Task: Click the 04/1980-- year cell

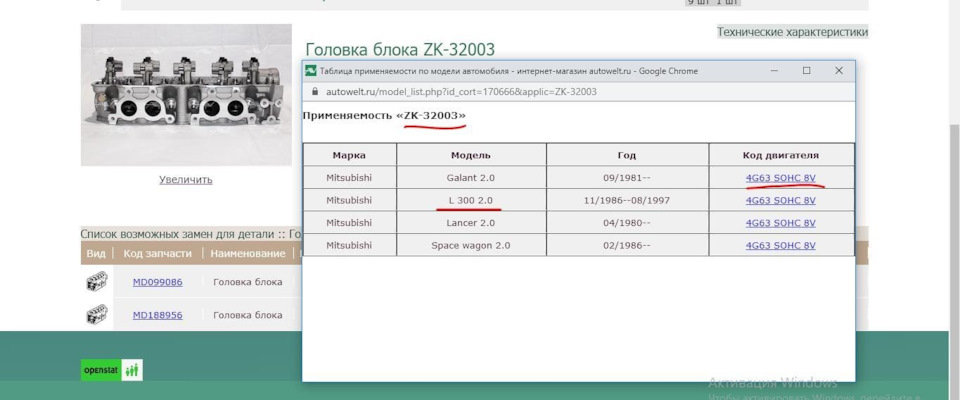Action: (627, 223)
